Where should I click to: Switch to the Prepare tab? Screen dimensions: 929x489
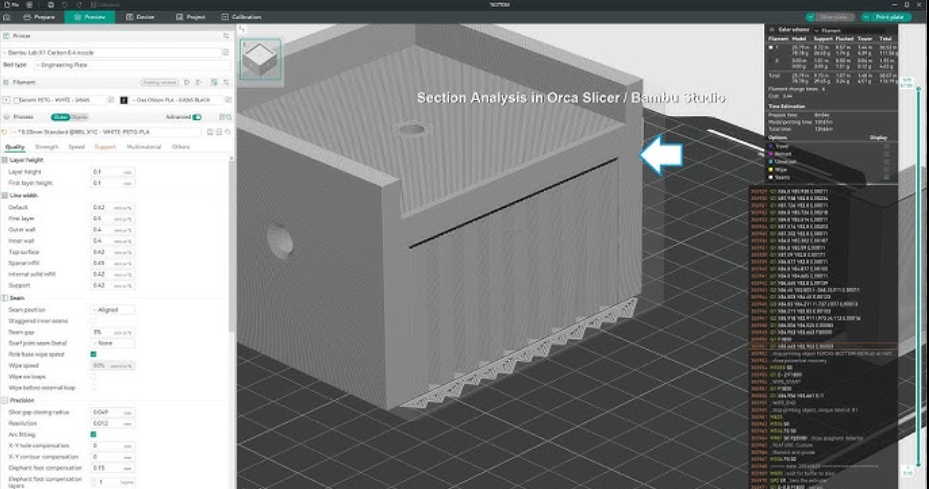[x=39, y=17]
